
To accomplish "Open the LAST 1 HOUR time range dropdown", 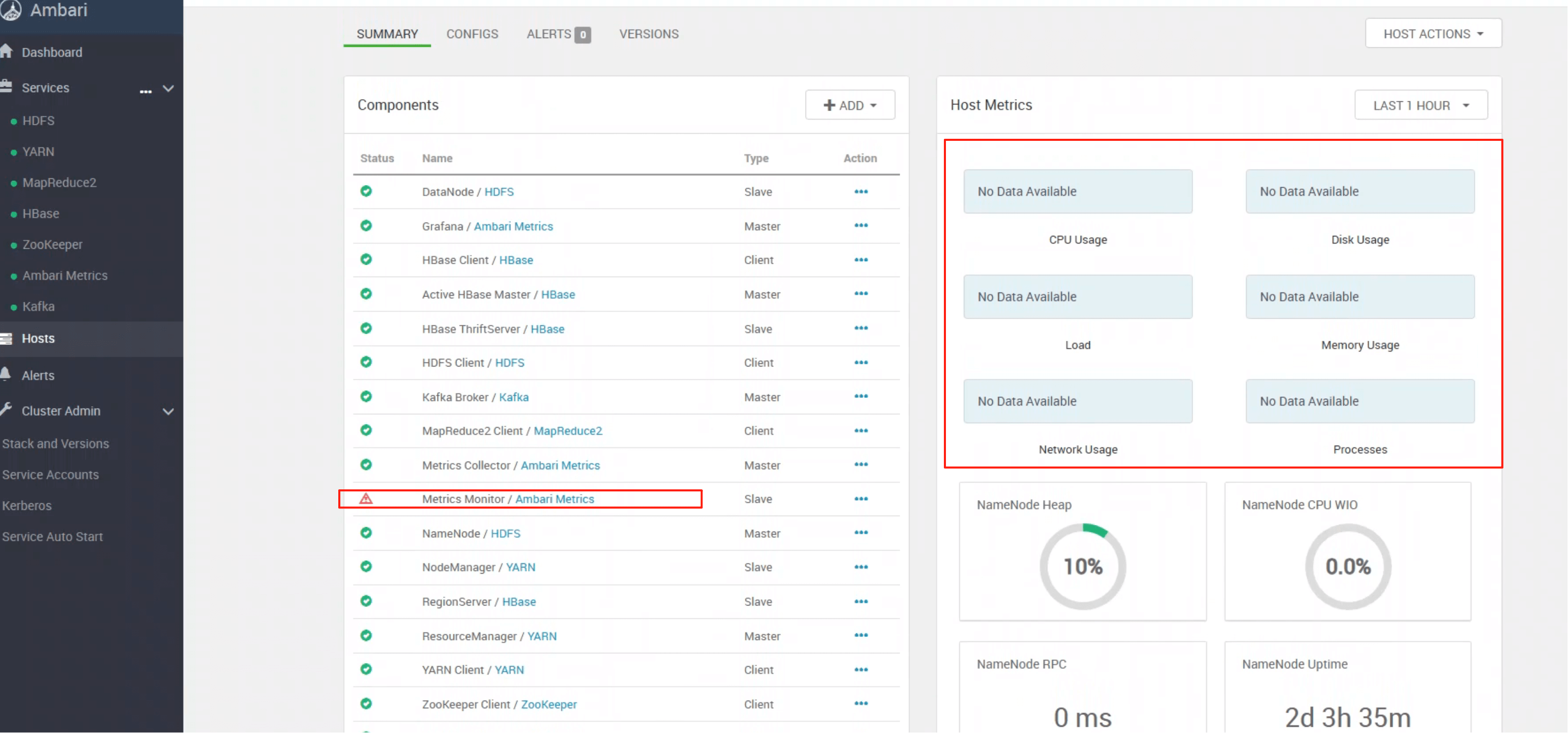I will tap(1420, 105).
